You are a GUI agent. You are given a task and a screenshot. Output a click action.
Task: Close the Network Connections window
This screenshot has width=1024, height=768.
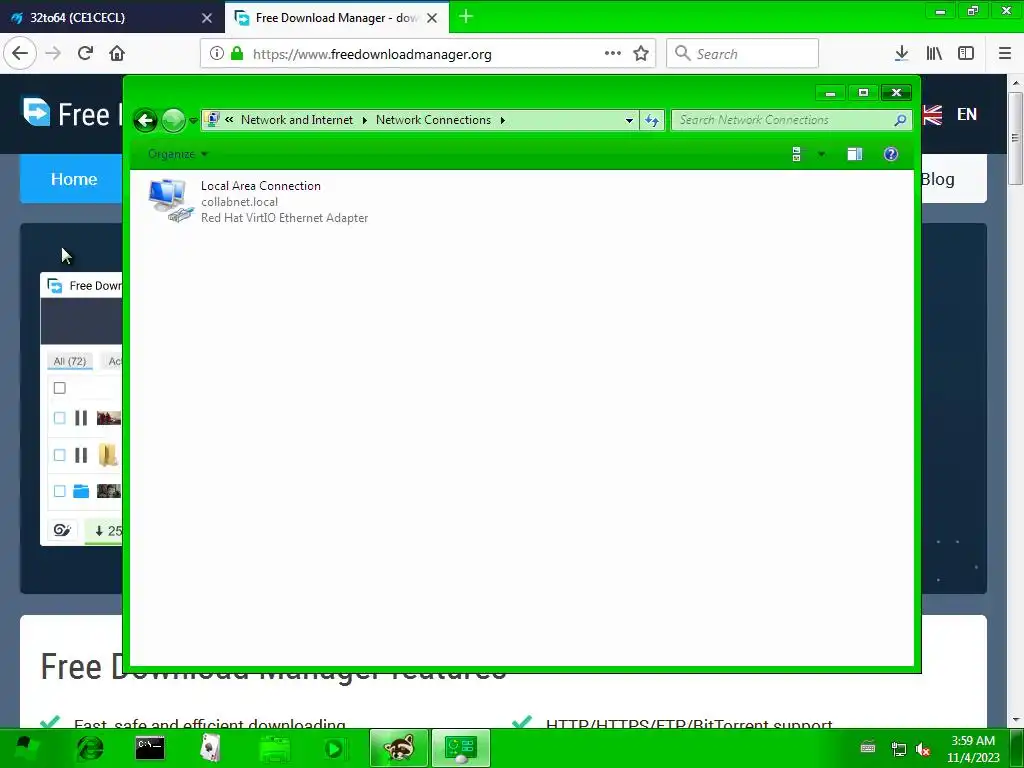pos(896,93)
